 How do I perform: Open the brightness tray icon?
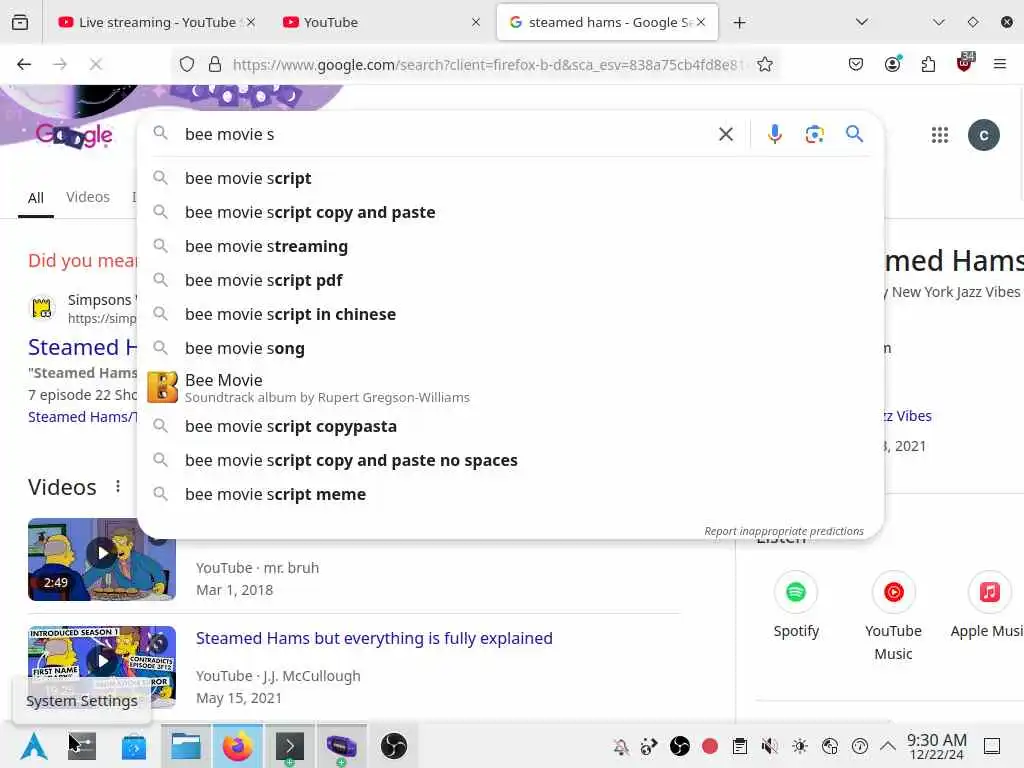pos(800,746)
